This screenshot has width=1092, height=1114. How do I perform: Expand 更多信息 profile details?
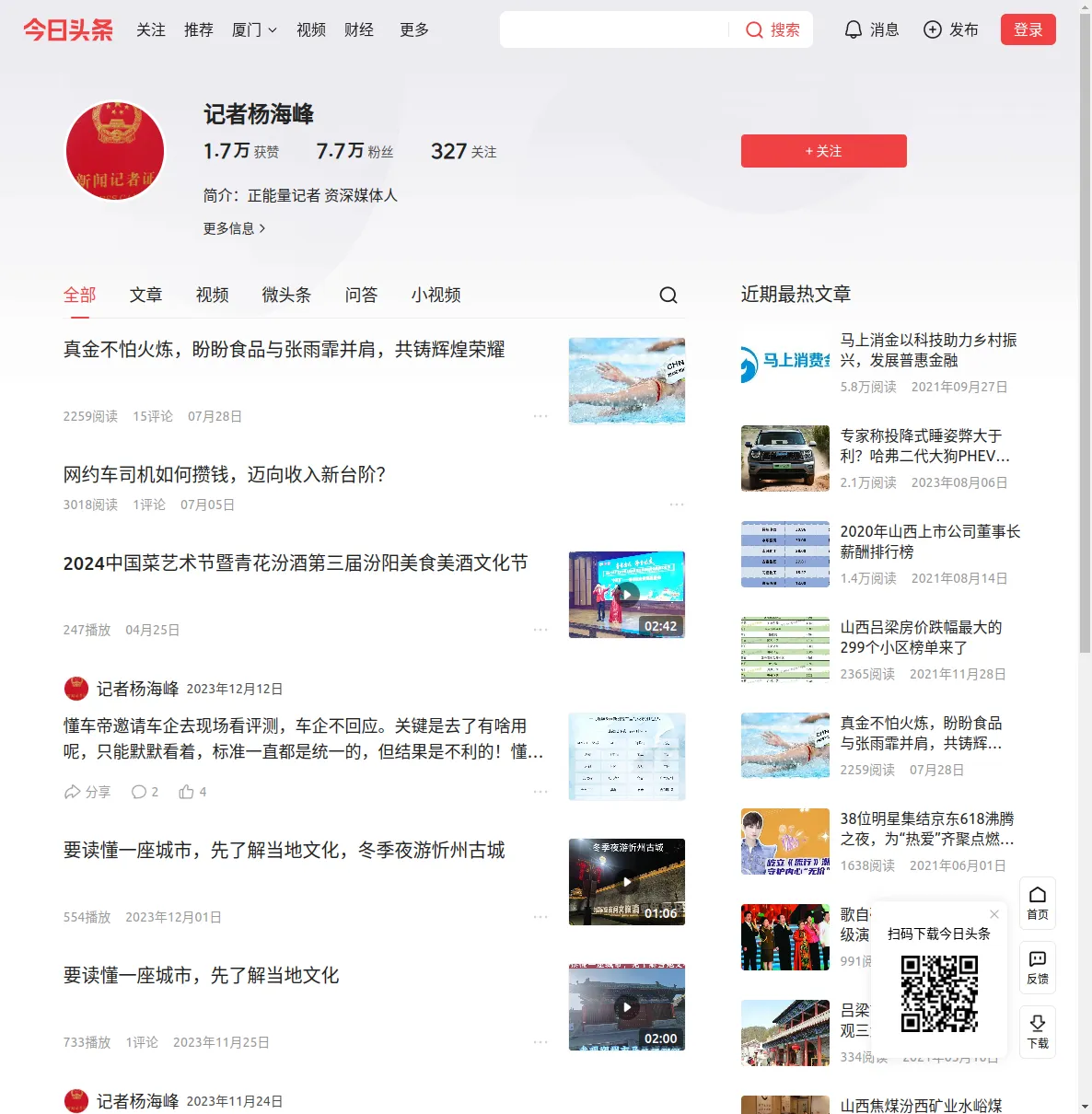pos(235,228)
